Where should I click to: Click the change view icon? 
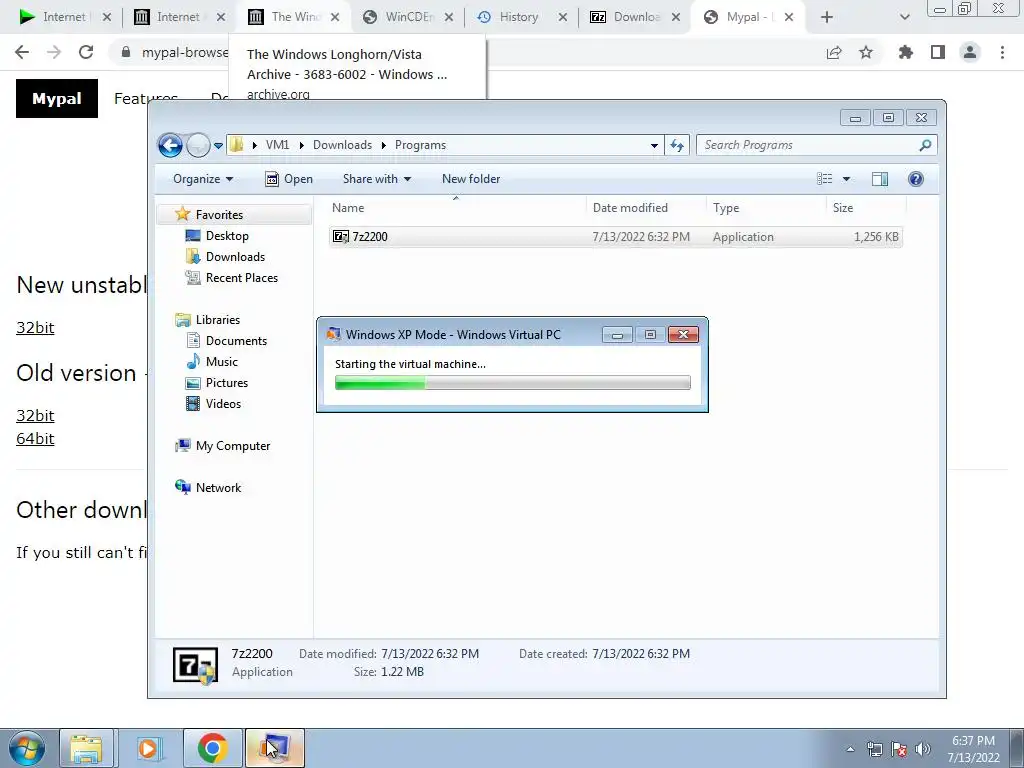(x=825, y=179)
